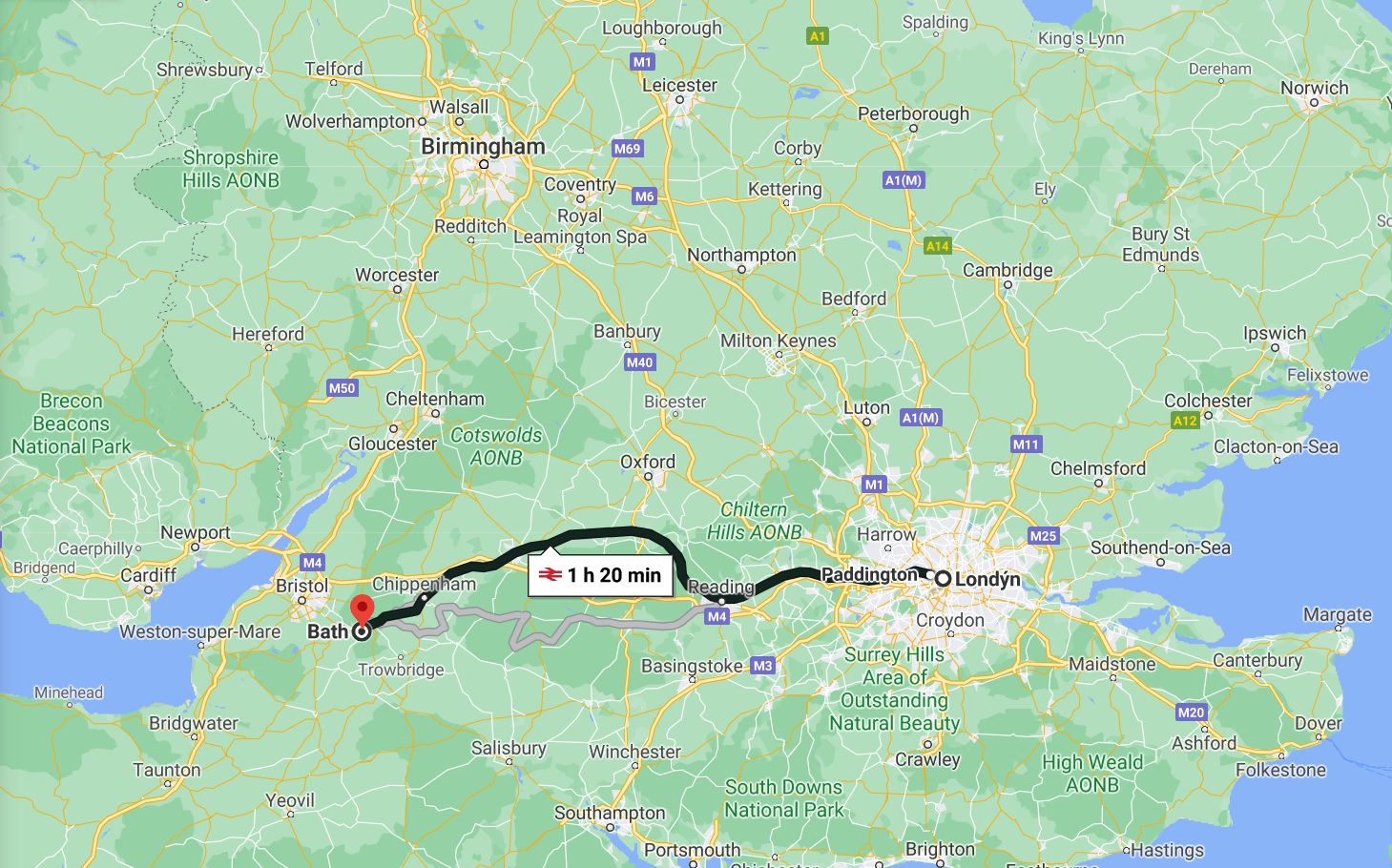Click the Bath destination label
This screenshot has height=868, width=1392.
click(327, 631)
